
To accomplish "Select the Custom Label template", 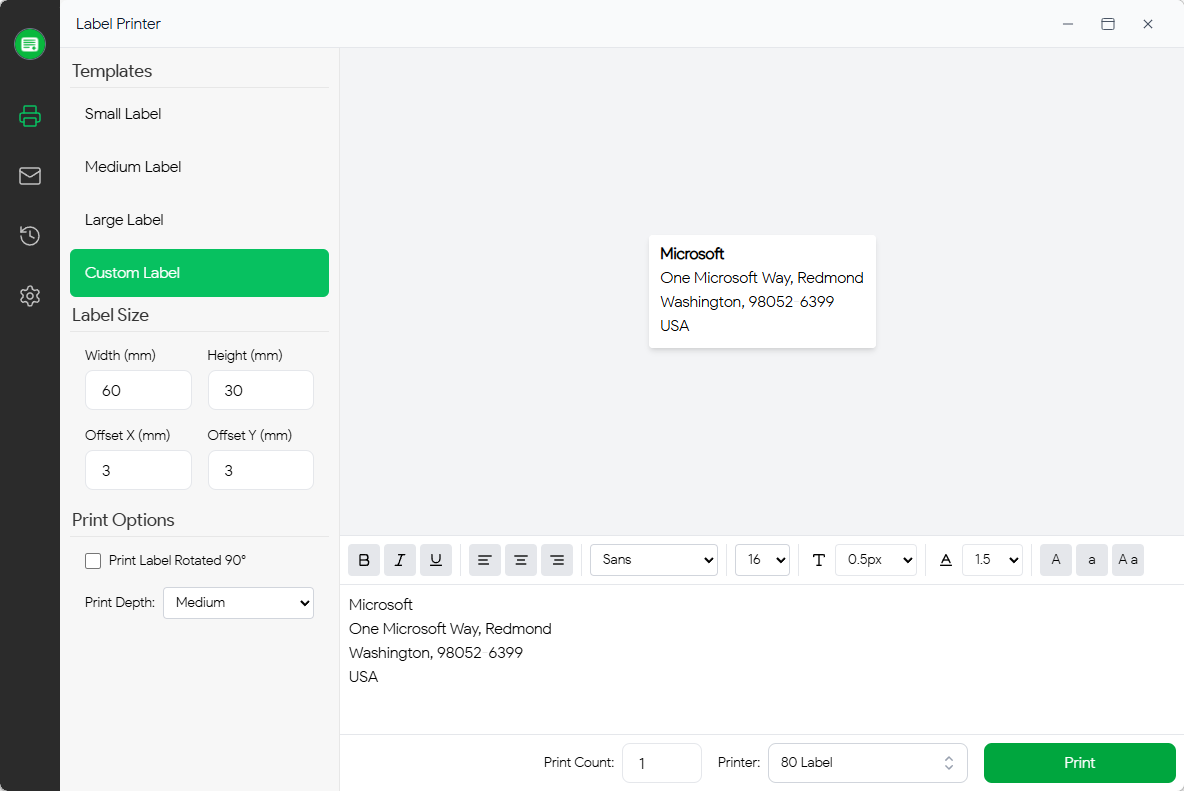I will pyautogui.click(x=199, y=272).
